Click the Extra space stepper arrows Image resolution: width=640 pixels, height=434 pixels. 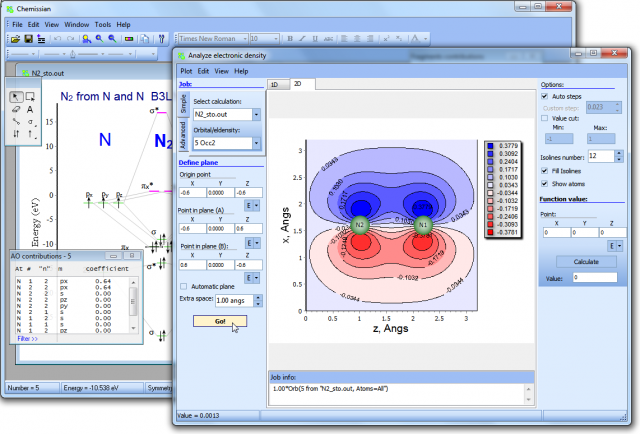[258, 301]
